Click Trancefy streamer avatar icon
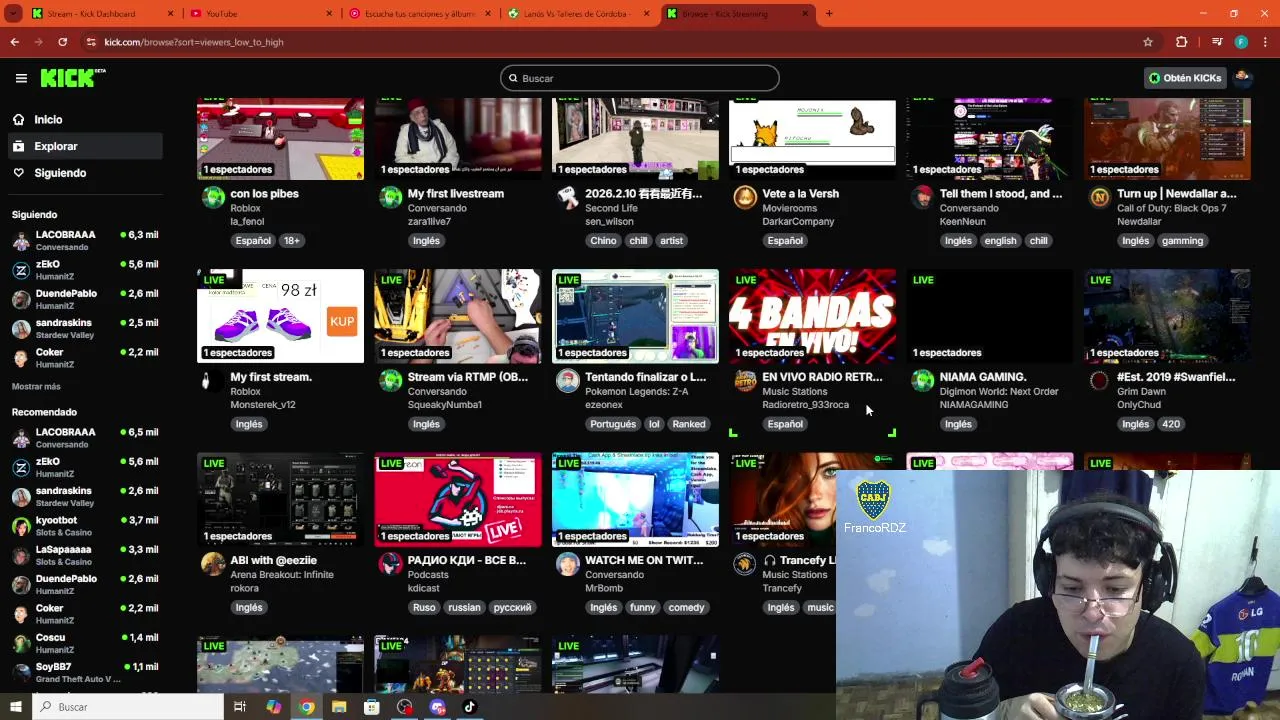Viewport: 1280px width, 720px height. (x=745, y=564)
